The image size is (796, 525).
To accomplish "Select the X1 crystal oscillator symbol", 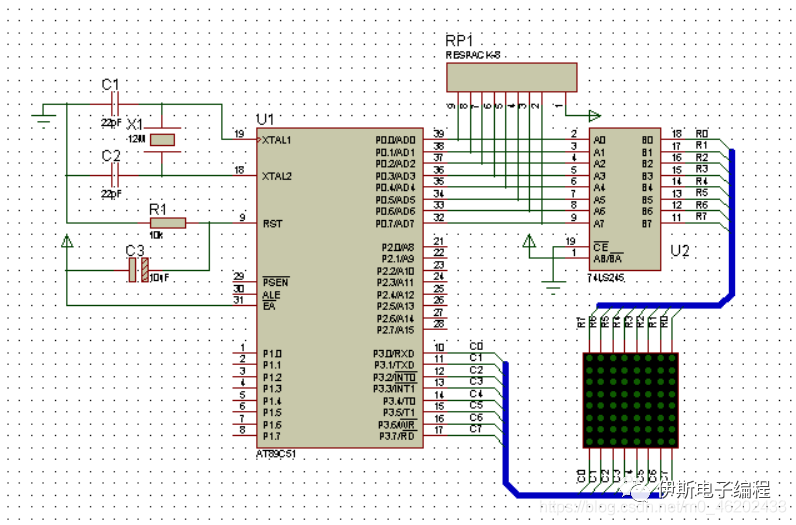I will pos(162,140).
